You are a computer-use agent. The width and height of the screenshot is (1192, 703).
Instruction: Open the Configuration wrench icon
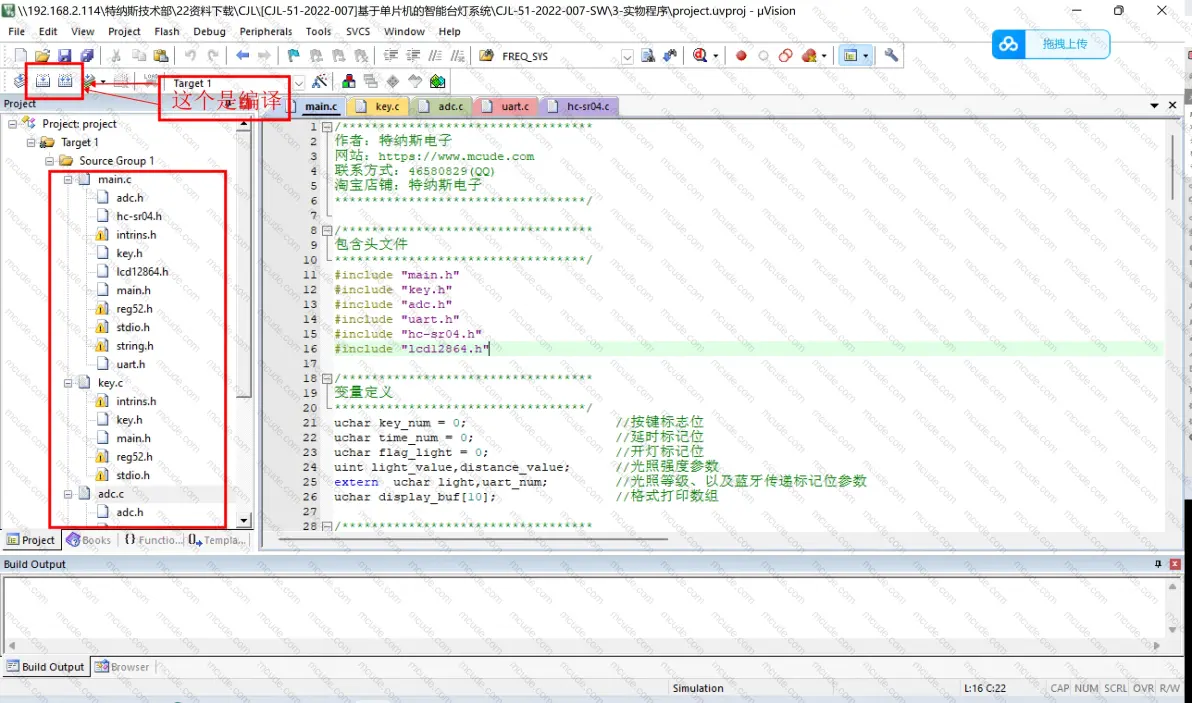[x=891, y=55]
